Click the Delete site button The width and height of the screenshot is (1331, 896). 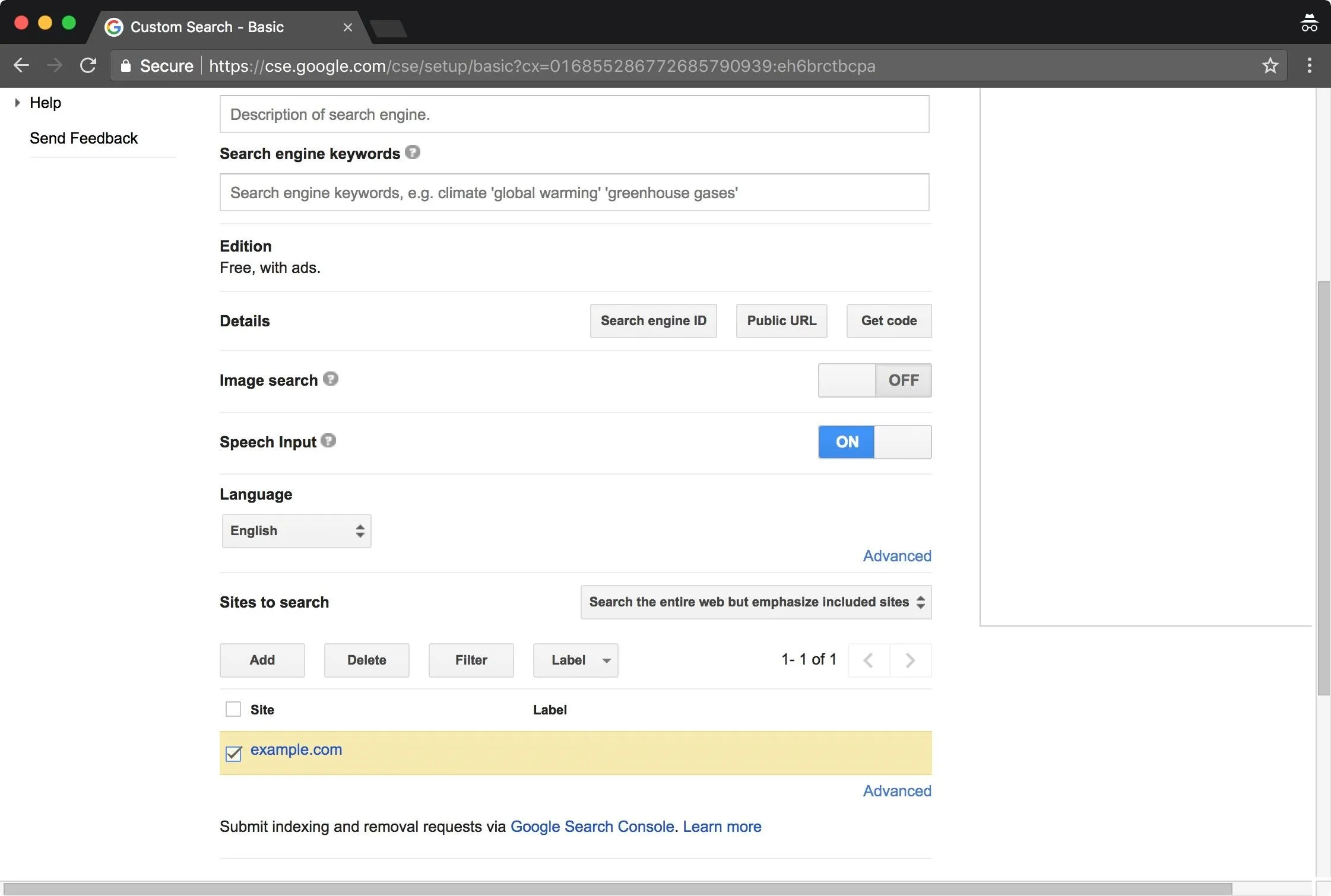(x=366, y=660)
